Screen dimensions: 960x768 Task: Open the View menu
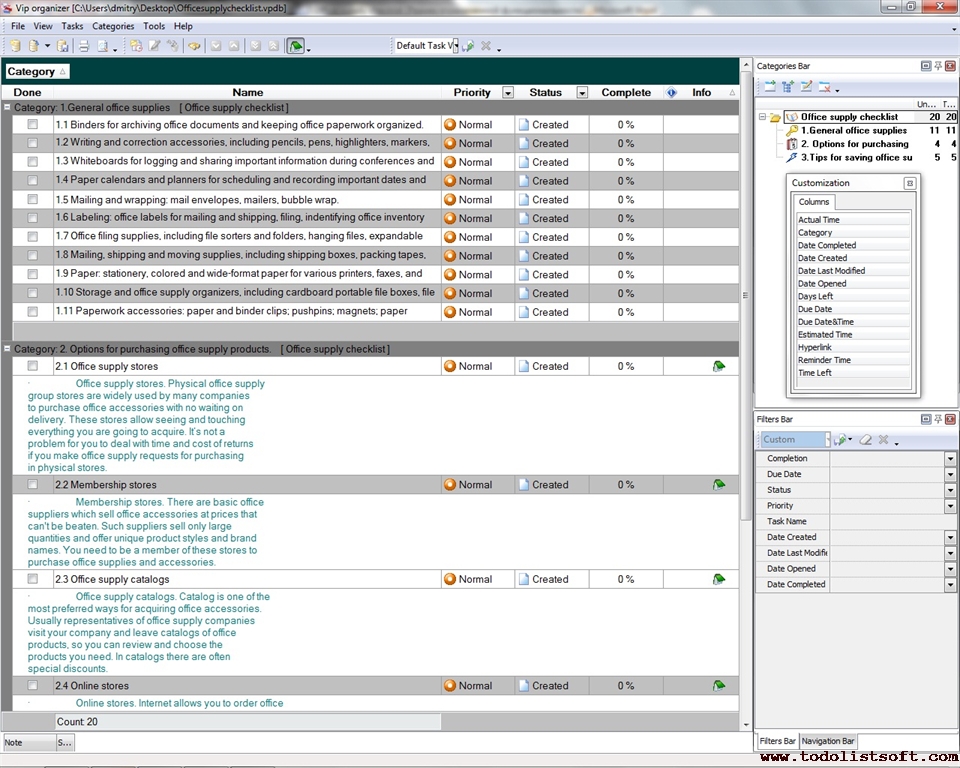point(43,26)
